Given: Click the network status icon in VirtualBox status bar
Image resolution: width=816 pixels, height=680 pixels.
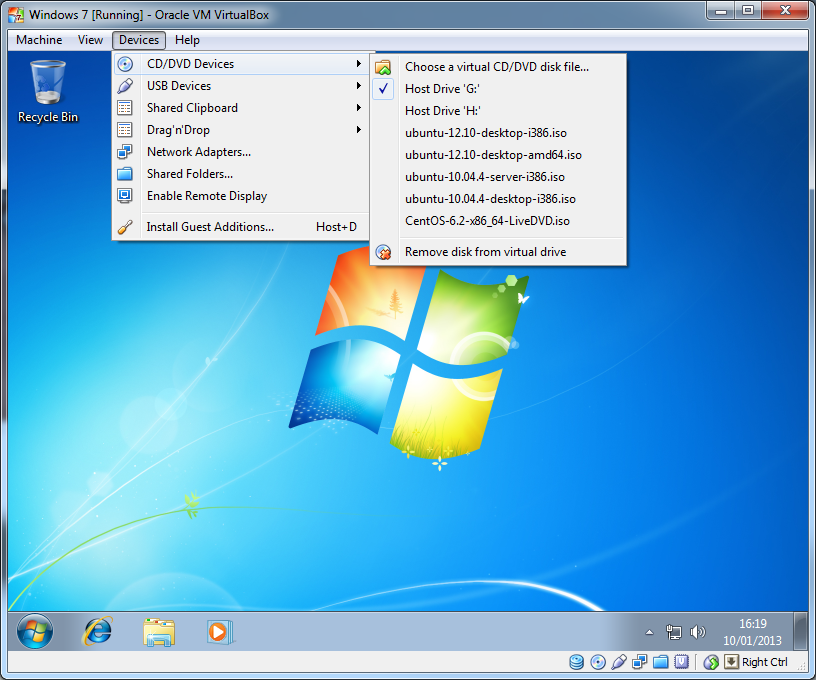Looking at the screenshot, I should 639,662.
